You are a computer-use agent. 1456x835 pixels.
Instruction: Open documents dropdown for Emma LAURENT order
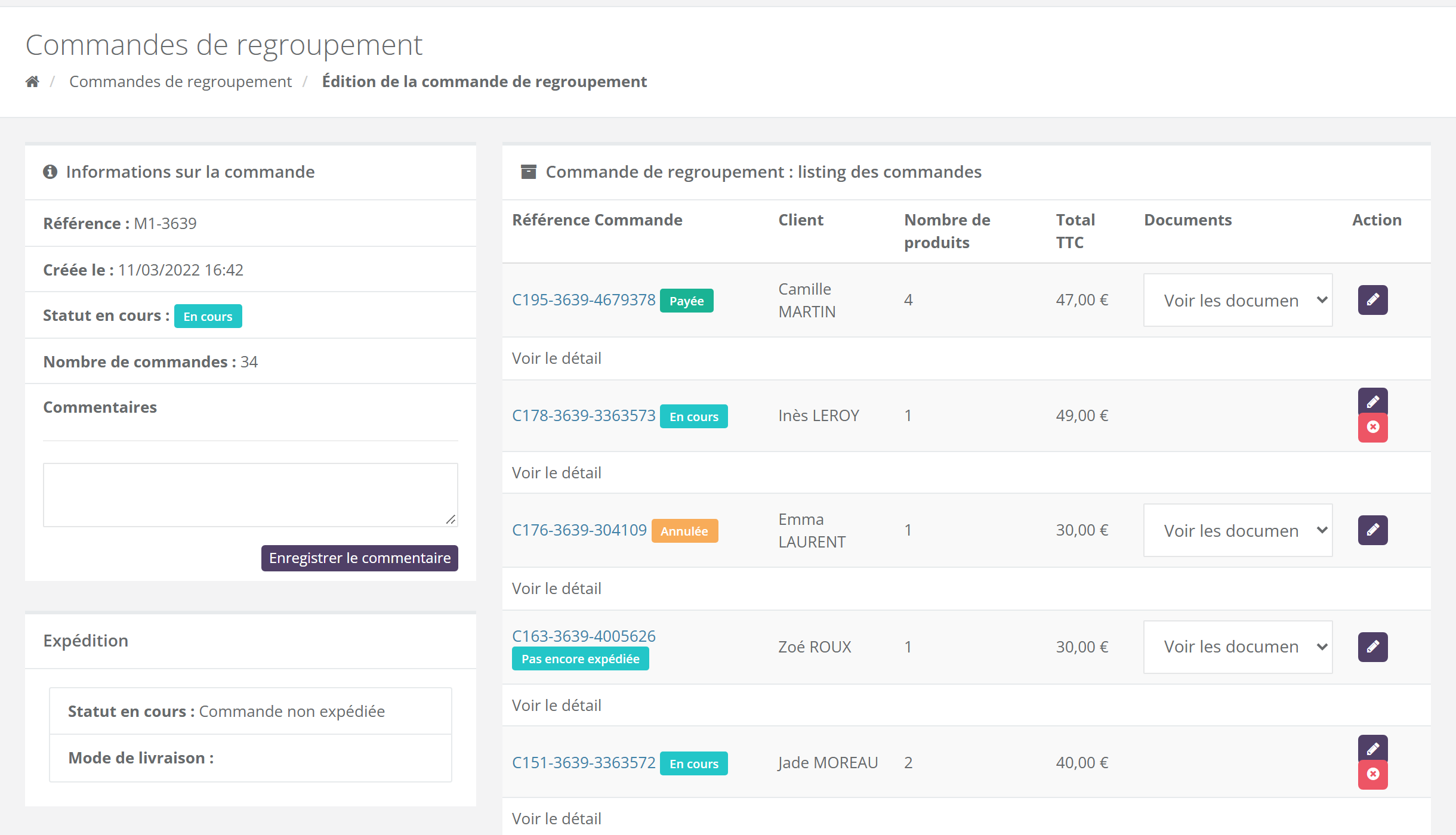coord(1238,530)
